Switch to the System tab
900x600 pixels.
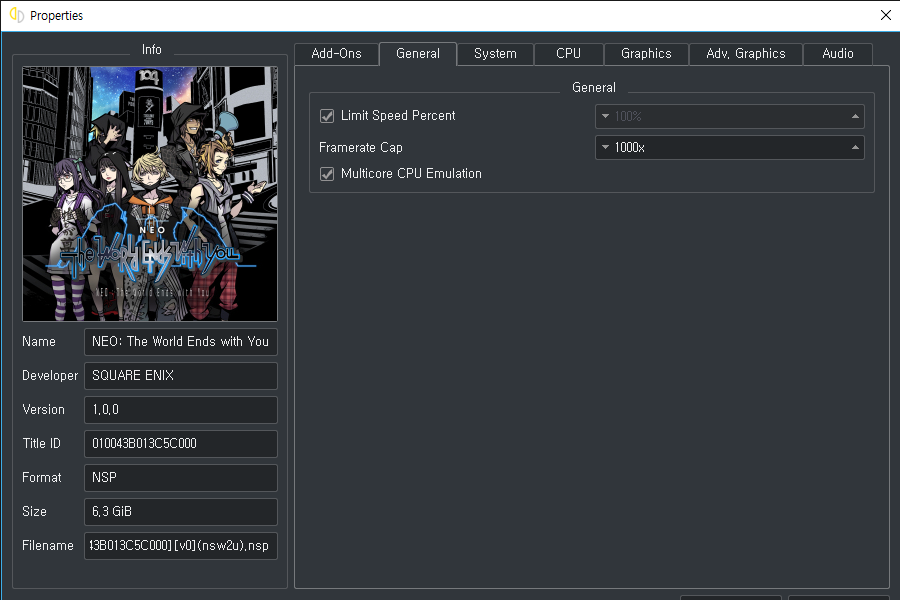click(x=495, y=54)
